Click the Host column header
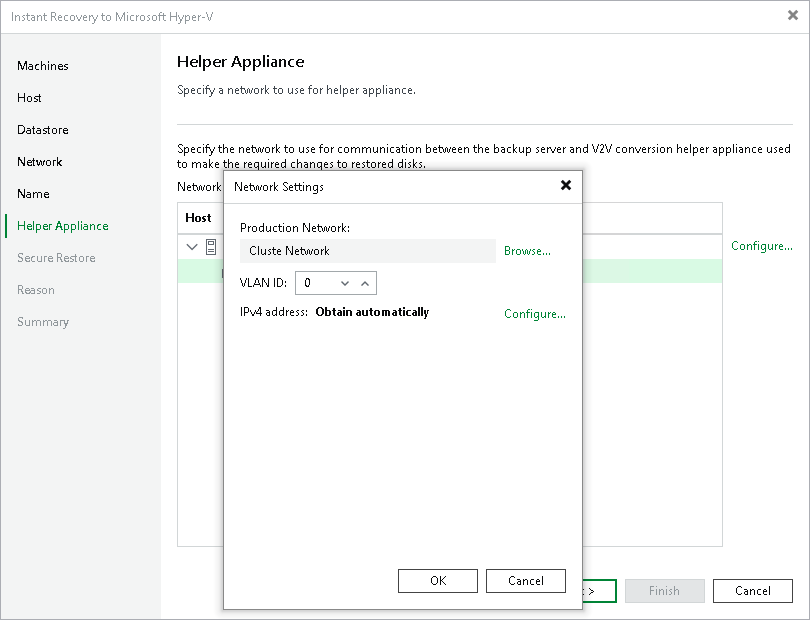The width and height of the screenshot is (810, 620). pos(198,218)
